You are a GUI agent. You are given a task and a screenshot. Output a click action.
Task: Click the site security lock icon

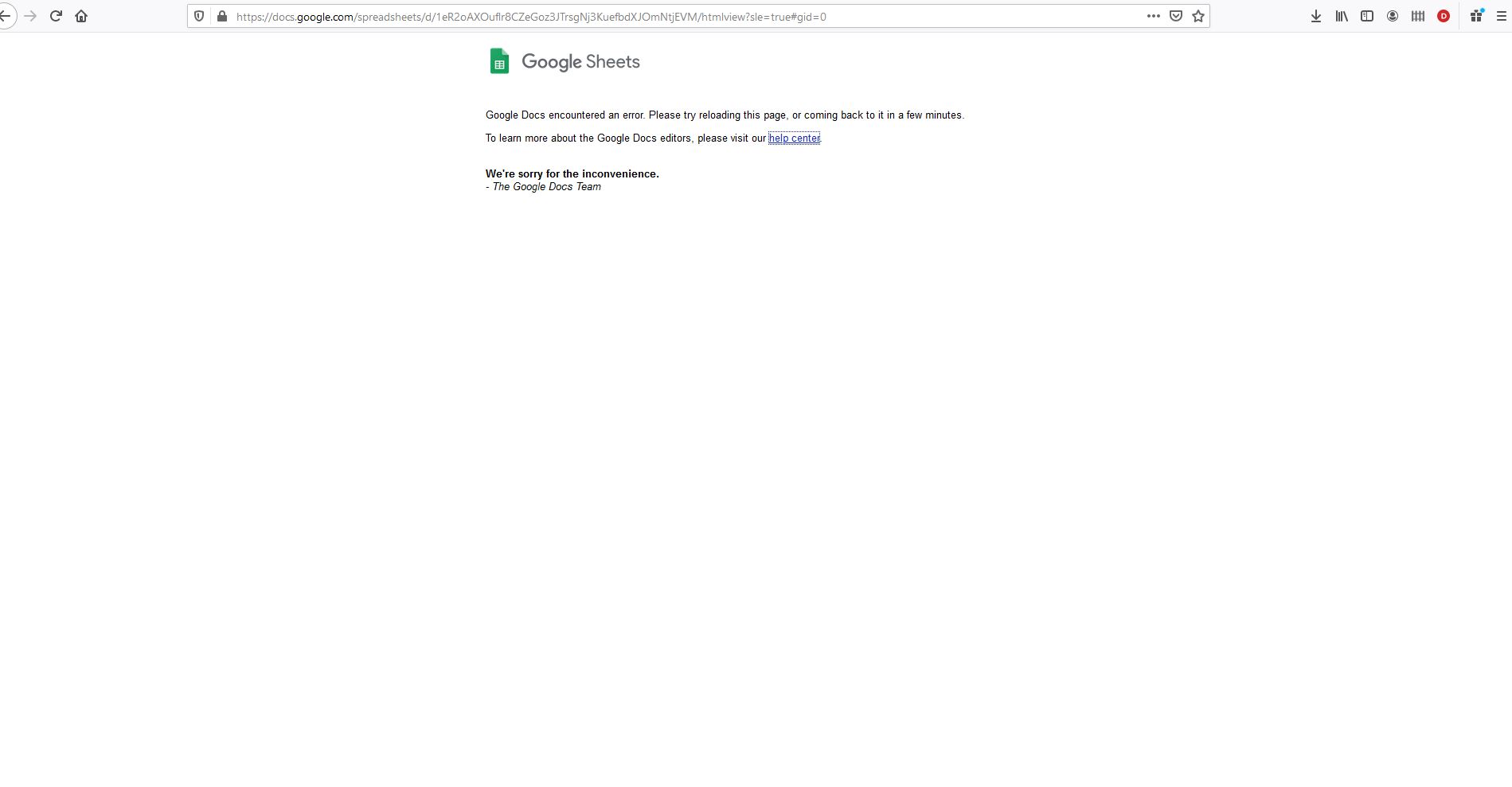(x=222, y=16)
